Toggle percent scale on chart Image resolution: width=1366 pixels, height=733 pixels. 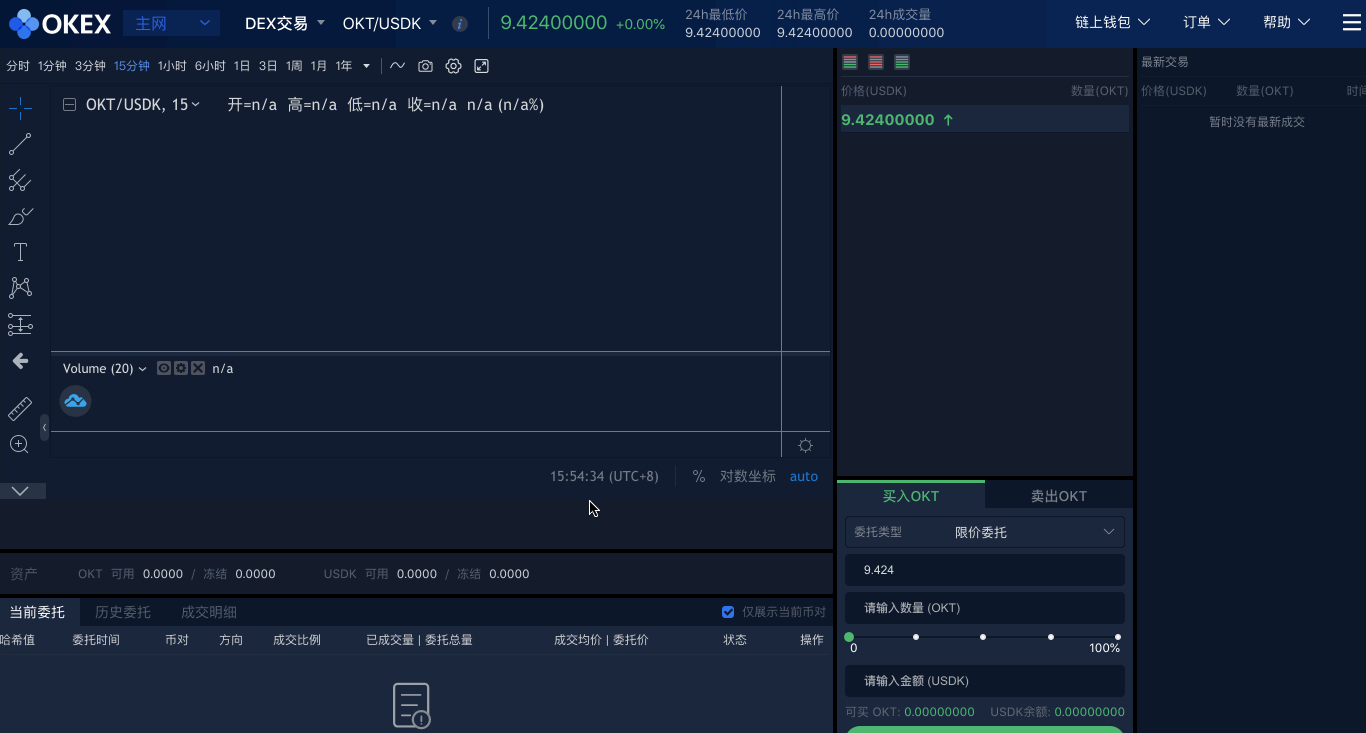pyautogui.click(x=699, y=476)
